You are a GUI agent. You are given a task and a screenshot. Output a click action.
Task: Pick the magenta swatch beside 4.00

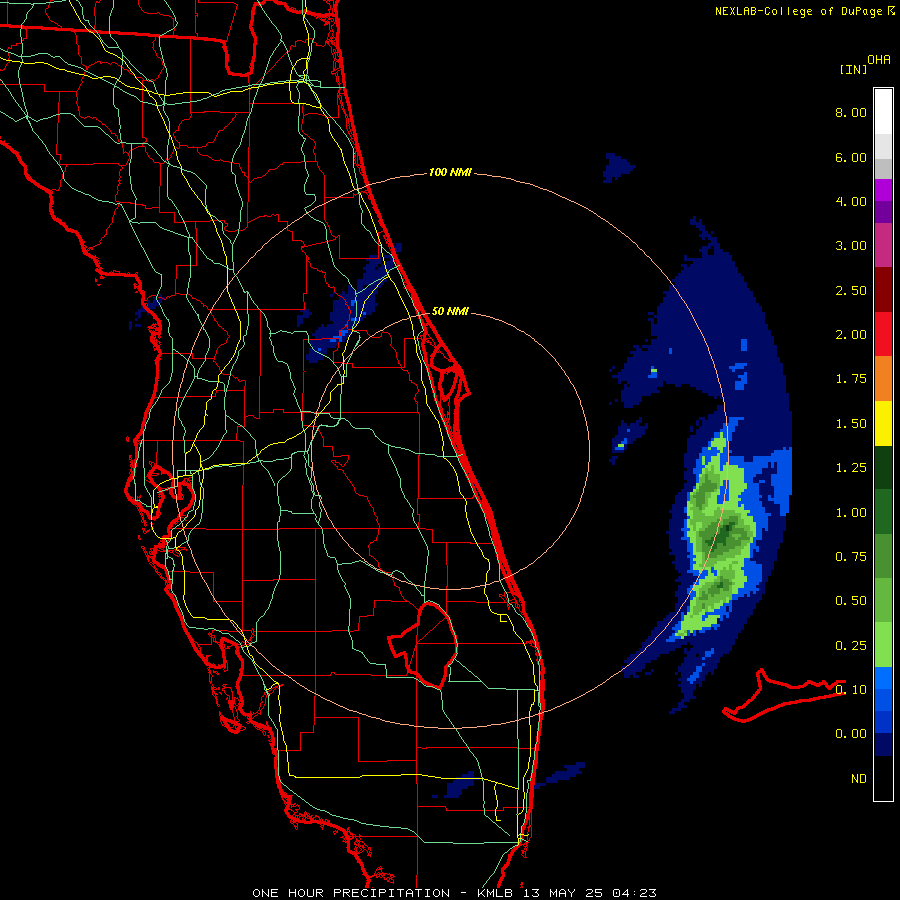883,191
